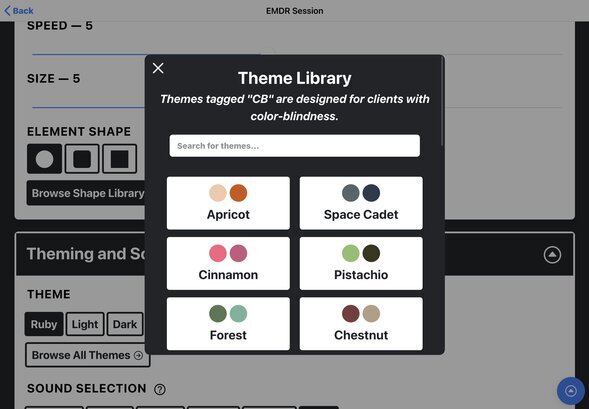The height and width of the screenshot is (409, 589).
Task: Choose the Pistachio theme
Action: pos(361,263)
